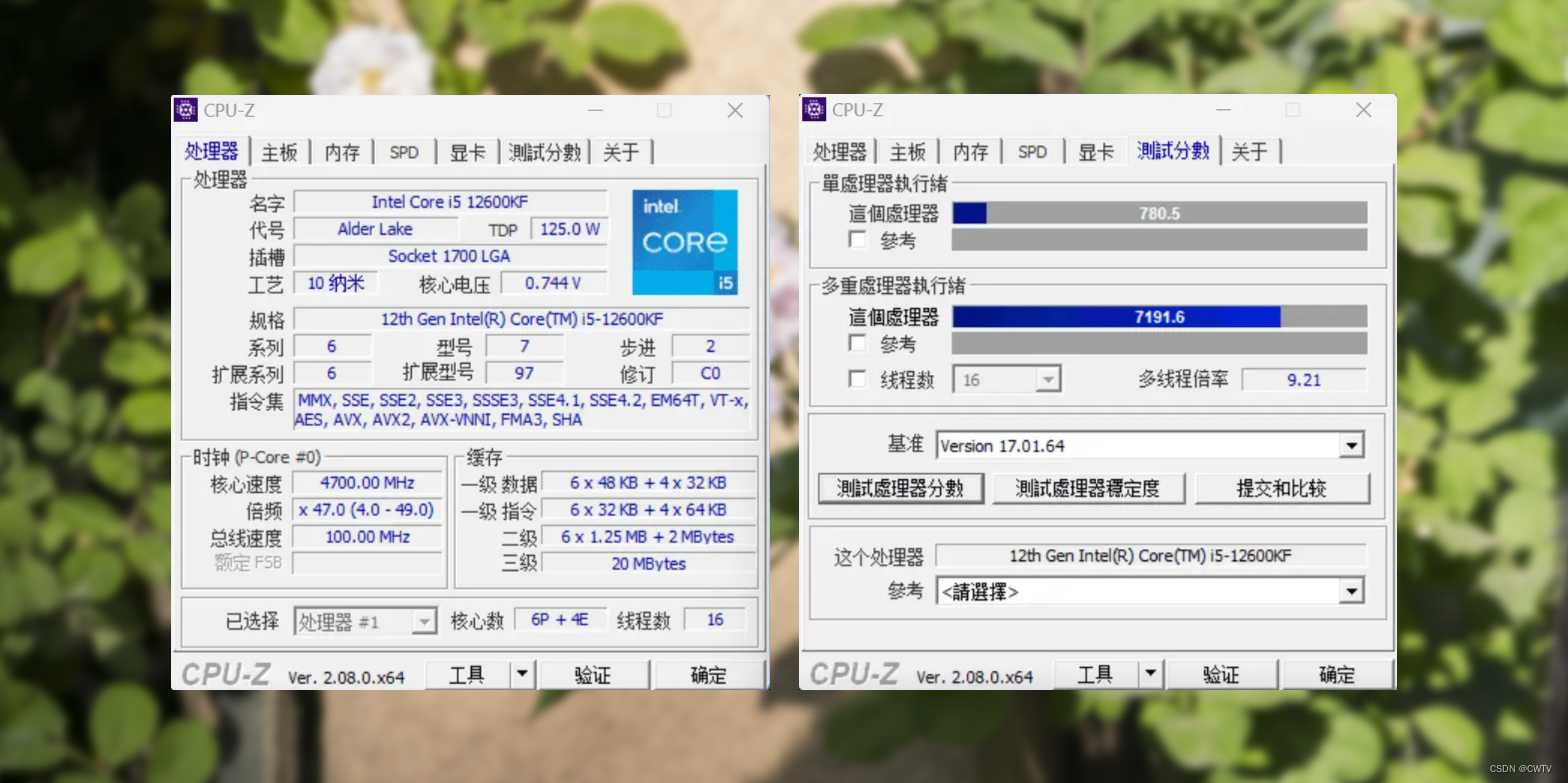Click the empty single-thread reference bar
This screenshot has width=1568, height=783.
1159,240
